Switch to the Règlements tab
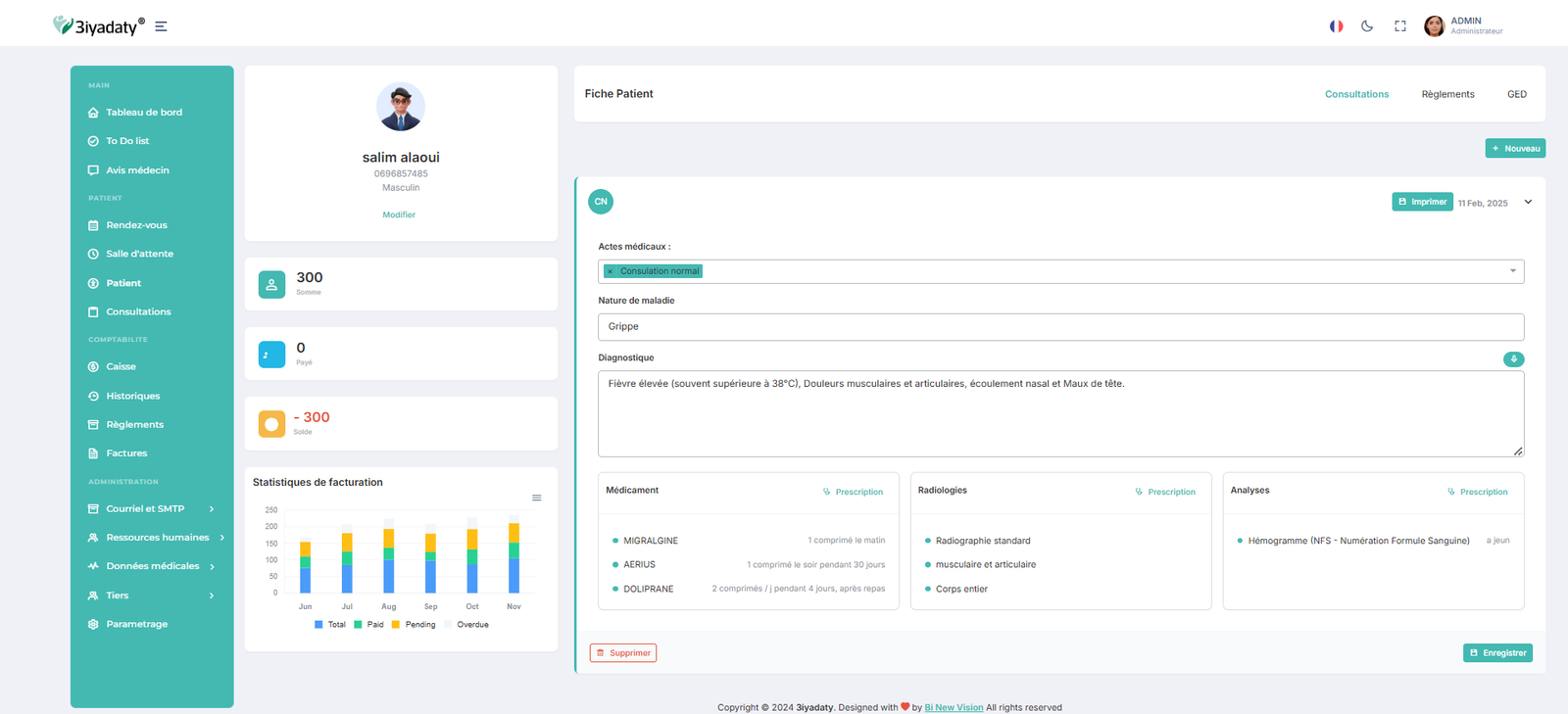The image size is (1568, 714). click(x=1447, y=94)
